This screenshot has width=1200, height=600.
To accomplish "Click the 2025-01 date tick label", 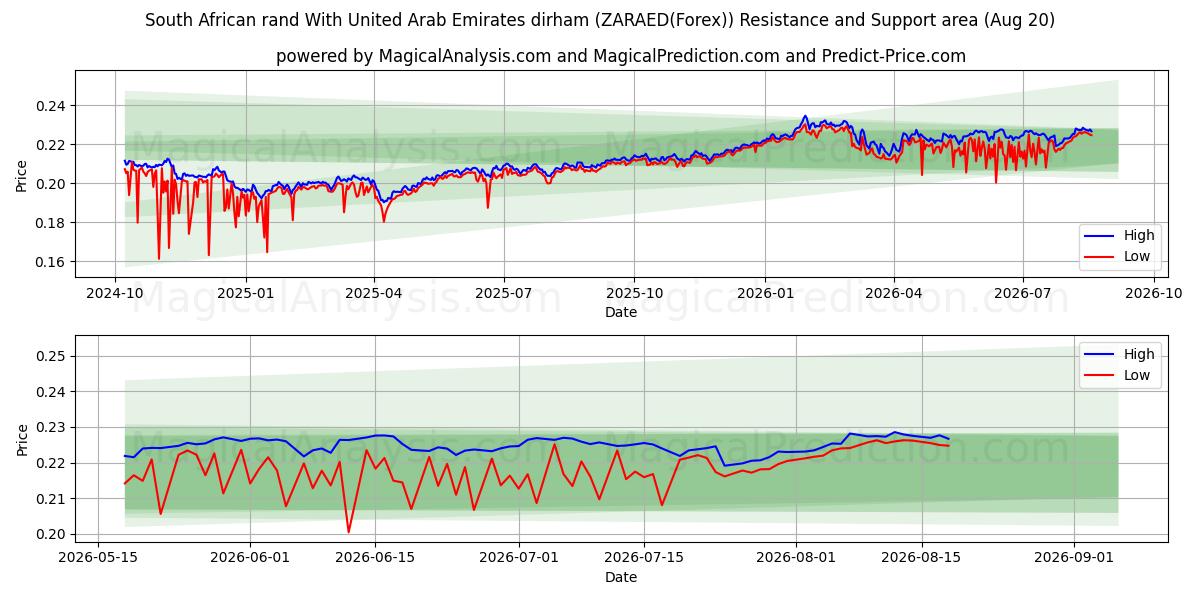I will (245, 293).
